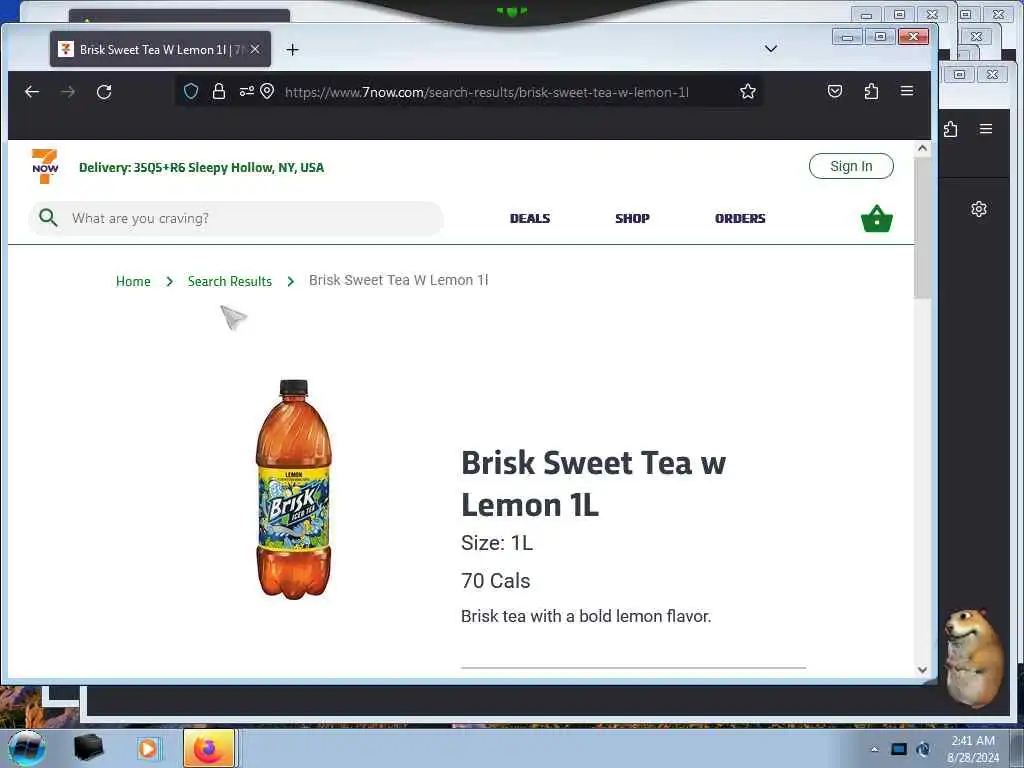Select the Brisk Sweet Tea W Lemon tab
Image resolution: width=1024 pixels, height=768 pixels.
tap(160, 50)
